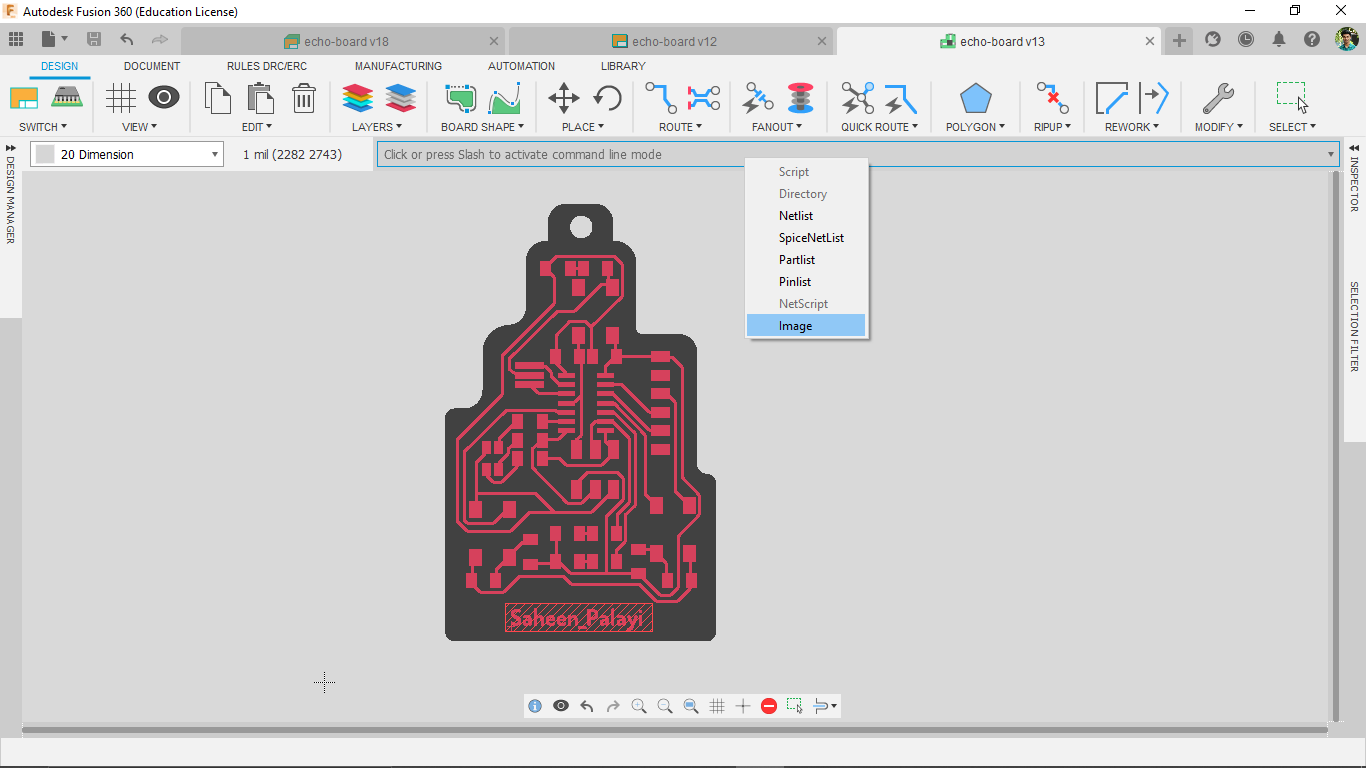Viewport: 1366px width, 768px height.
Task: Open grid settings from View toolbar
Action: click(120, 98)
